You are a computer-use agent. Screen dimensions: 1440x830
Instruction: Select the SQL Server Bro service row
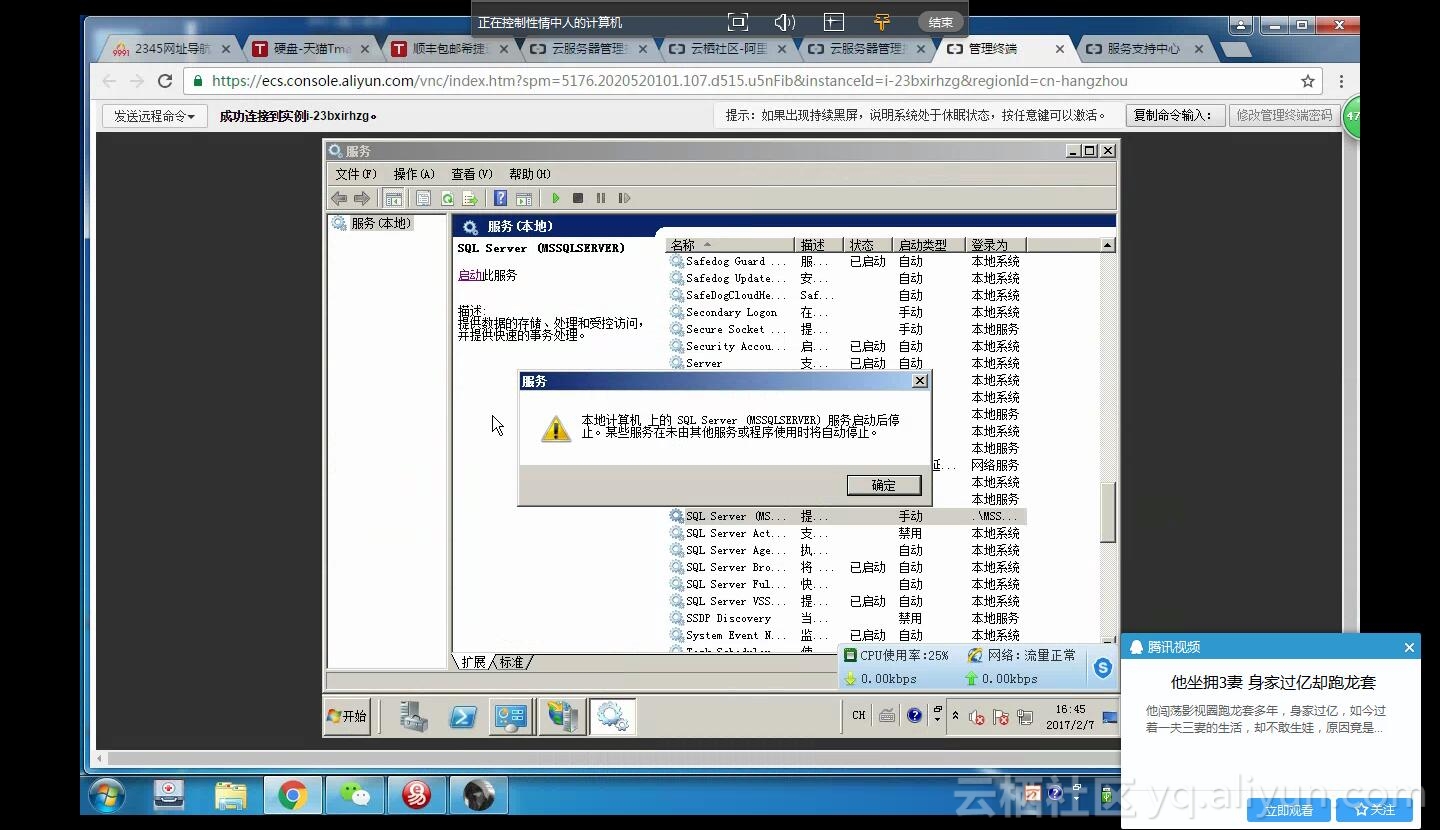pos(847,567)
